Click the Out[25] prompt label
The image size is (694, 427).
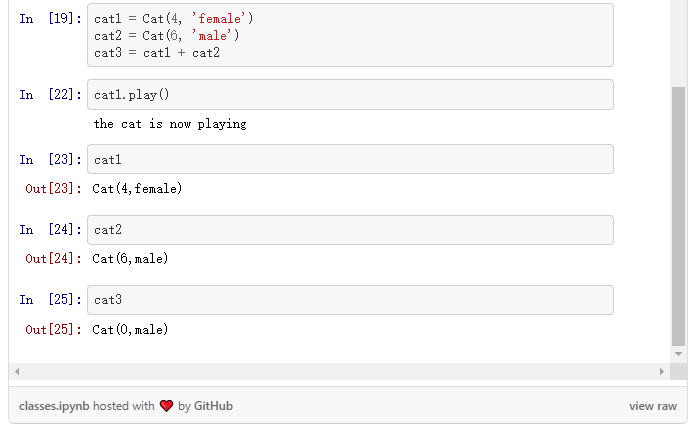click(x=53, y=329)
